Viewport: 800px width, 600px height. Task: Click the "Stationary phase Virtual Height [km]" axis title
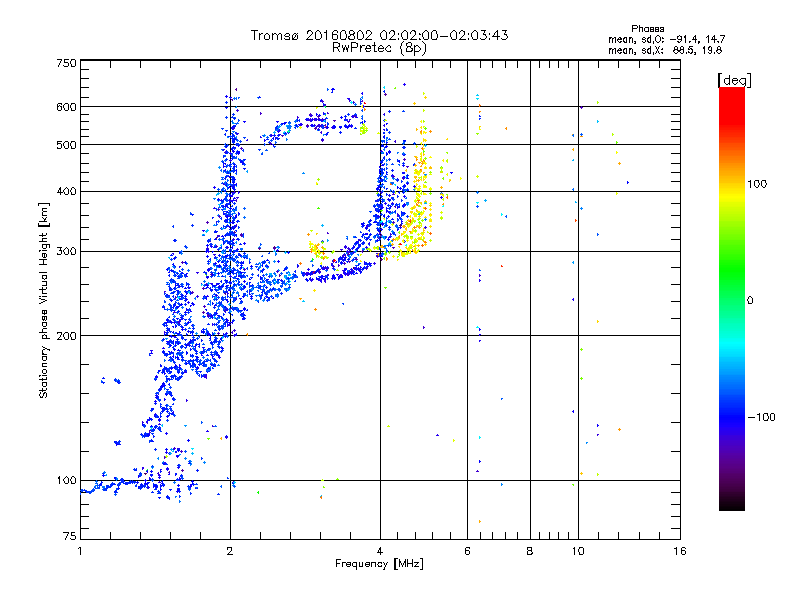[x=44, y=300]
